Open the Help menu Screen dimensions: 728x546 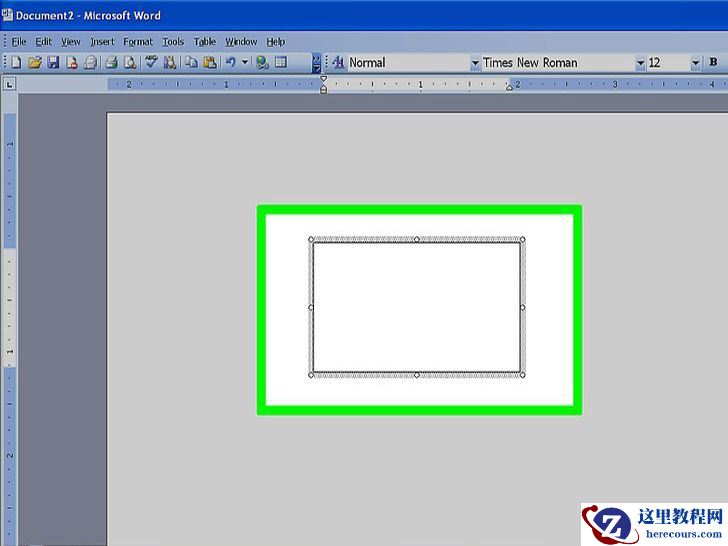[275, 42]
